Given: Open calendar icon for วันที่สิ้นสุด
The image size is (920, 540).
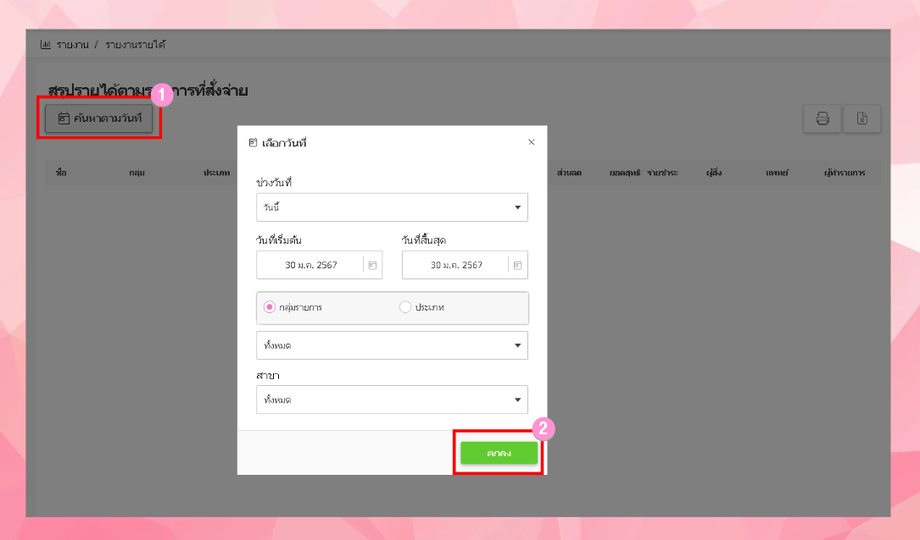Looking at the screenshot, I should coord(518,265).
